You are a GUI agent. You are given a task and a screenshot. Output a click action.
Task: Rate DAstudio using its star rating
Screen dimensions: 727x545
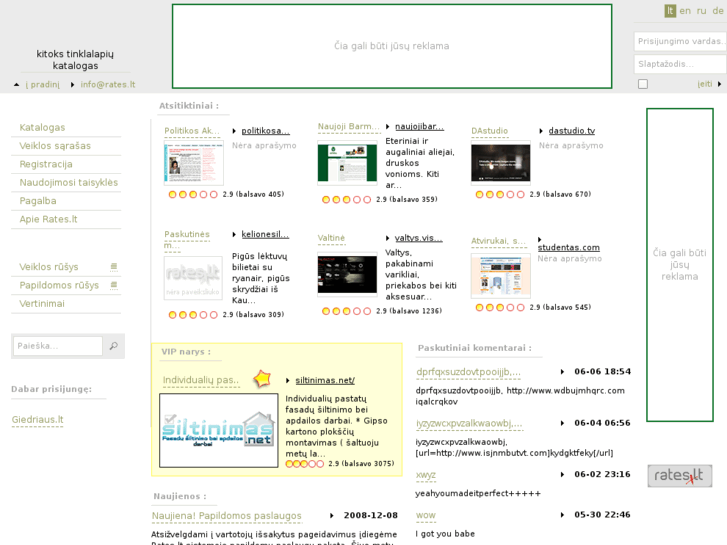pyautogui.click(x=500, y=194)
